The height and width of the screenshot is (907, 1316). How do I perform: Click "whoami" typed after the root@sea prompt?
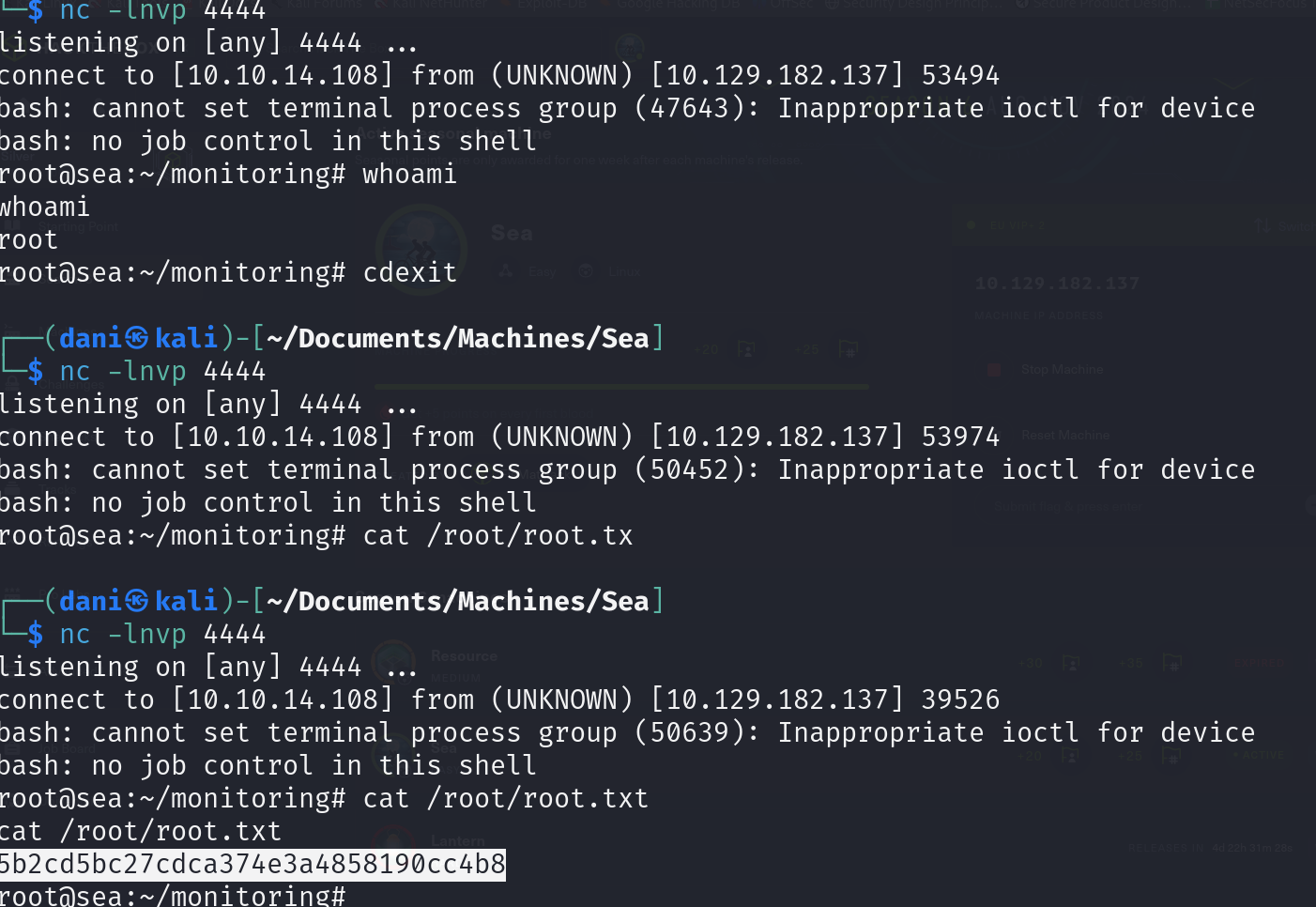(409, 174)
